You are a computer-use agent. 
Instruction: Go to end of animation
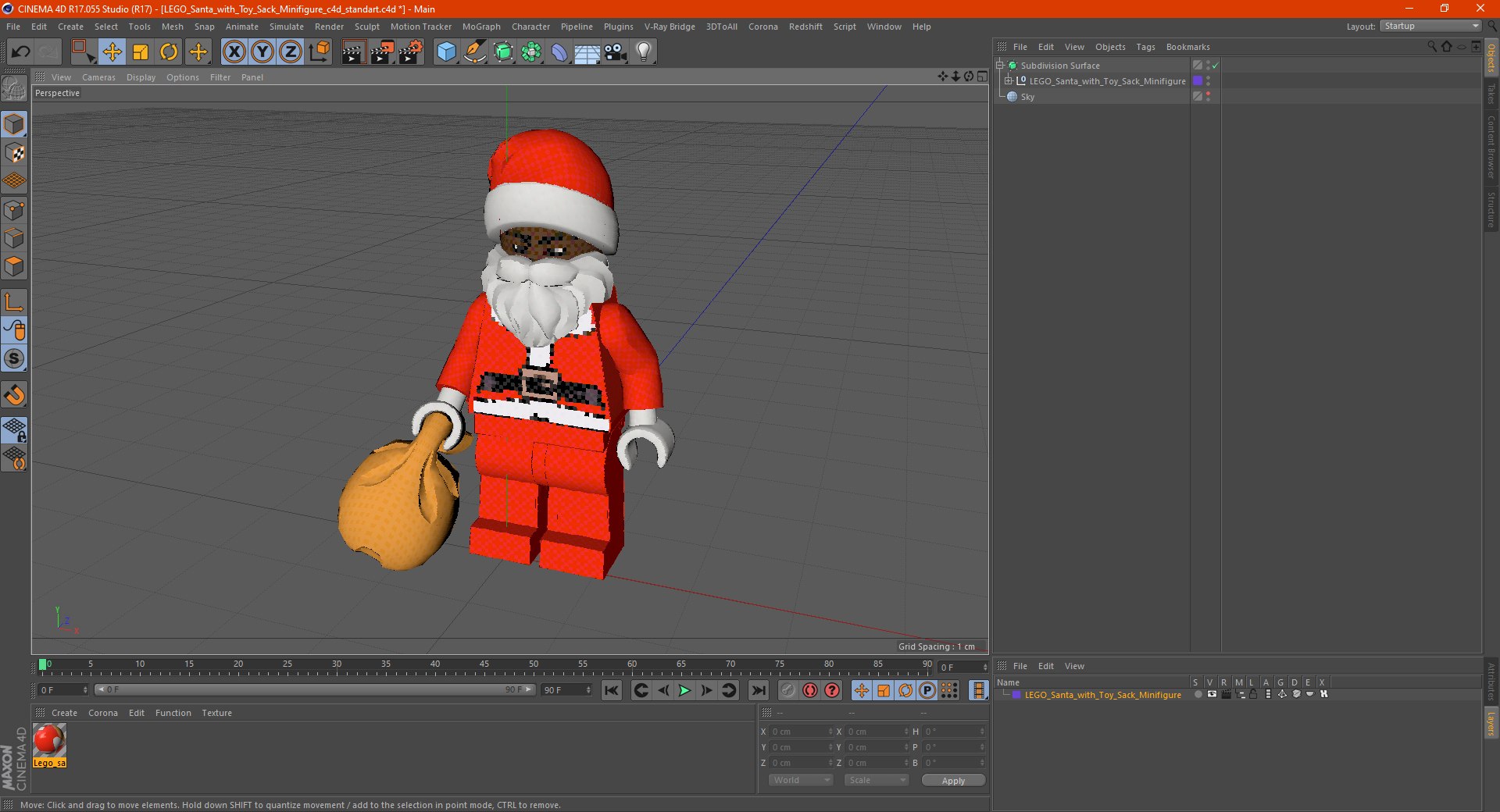[758, 690]
